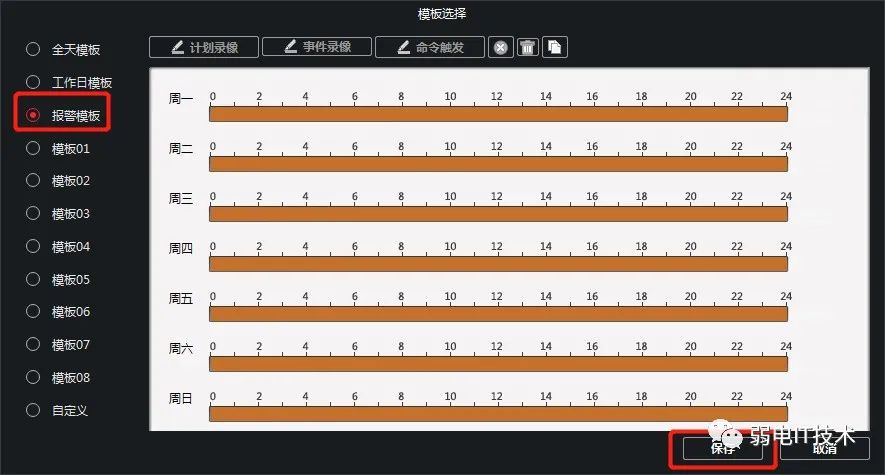Click the 周四 orange schedule bar
The height and width of the screenshot is (475, 885).
pyautogui.click(x=498, y=264)
